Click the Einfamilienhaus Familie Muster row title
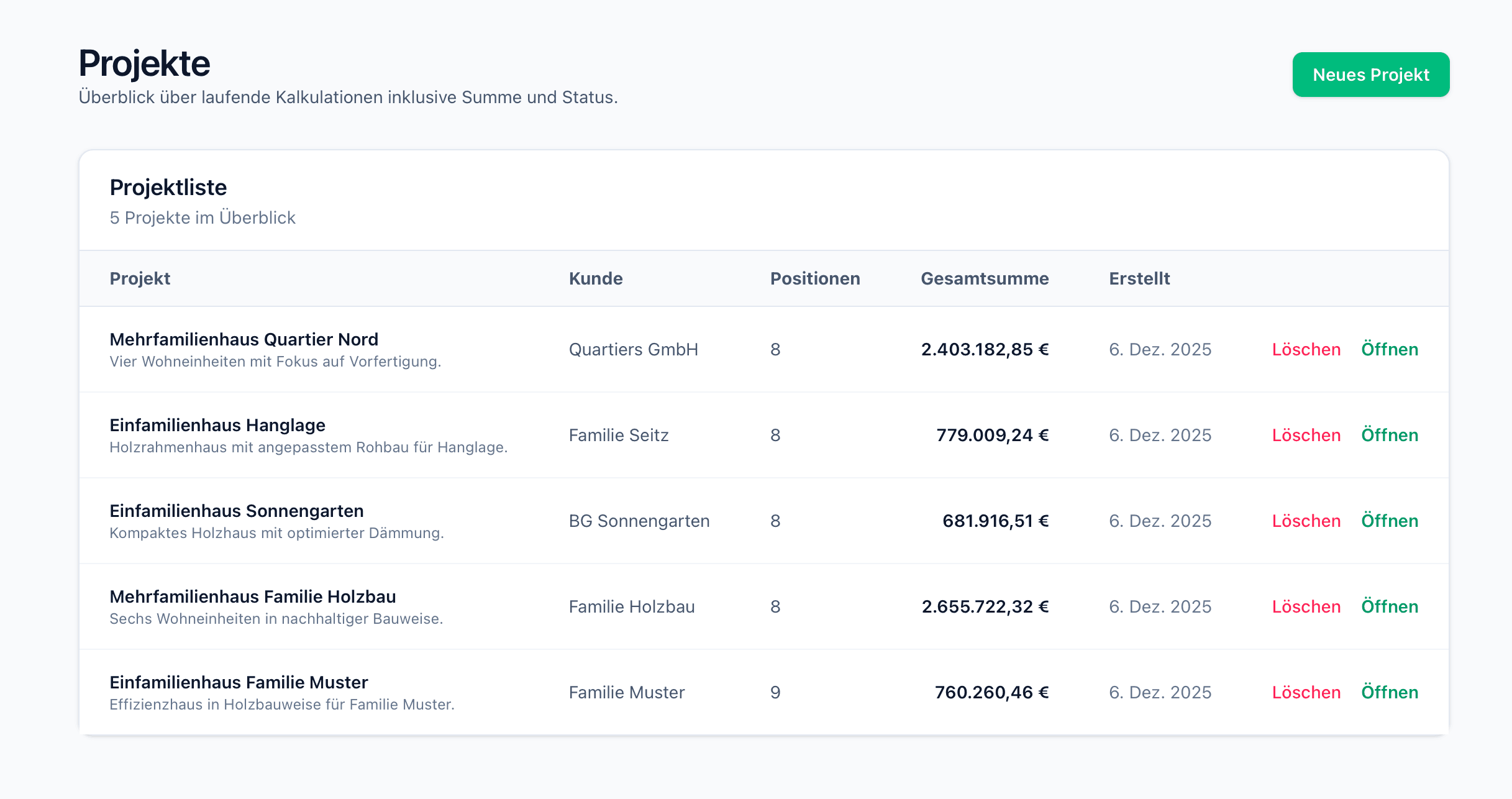The height and width of the screenshot is (799, 1512). point(239,682)
